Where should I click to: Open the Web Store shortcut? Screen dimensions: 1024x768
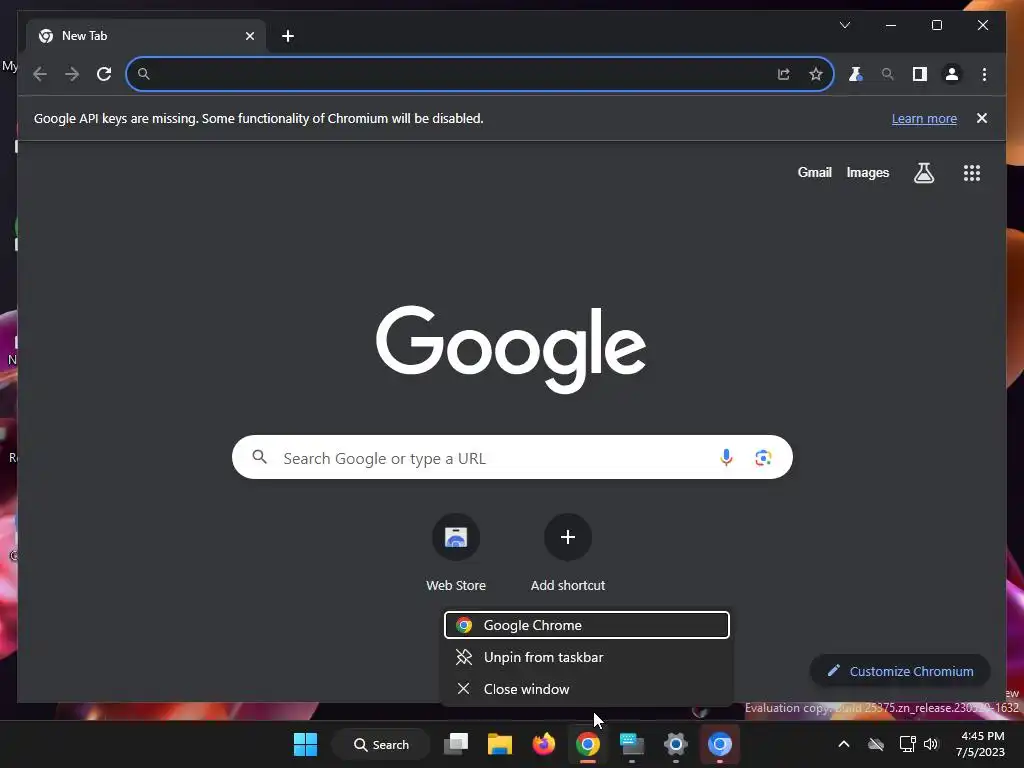(456, 554)
